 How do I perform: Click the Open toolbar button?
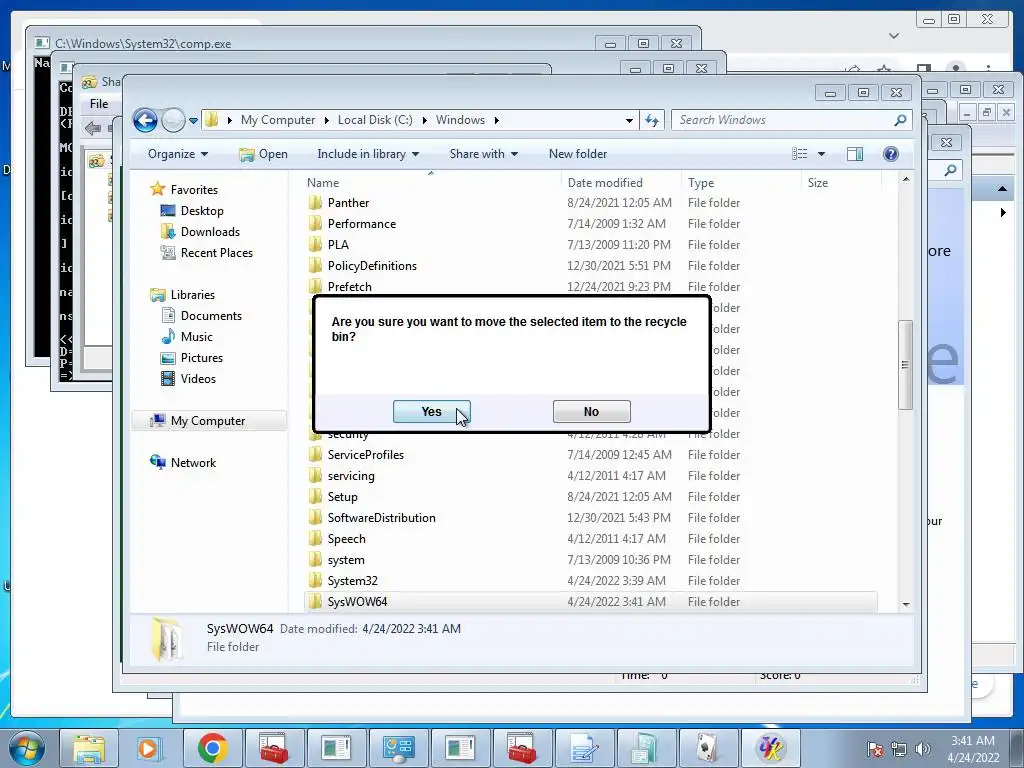pyautogui.click(x=263, y=154)
